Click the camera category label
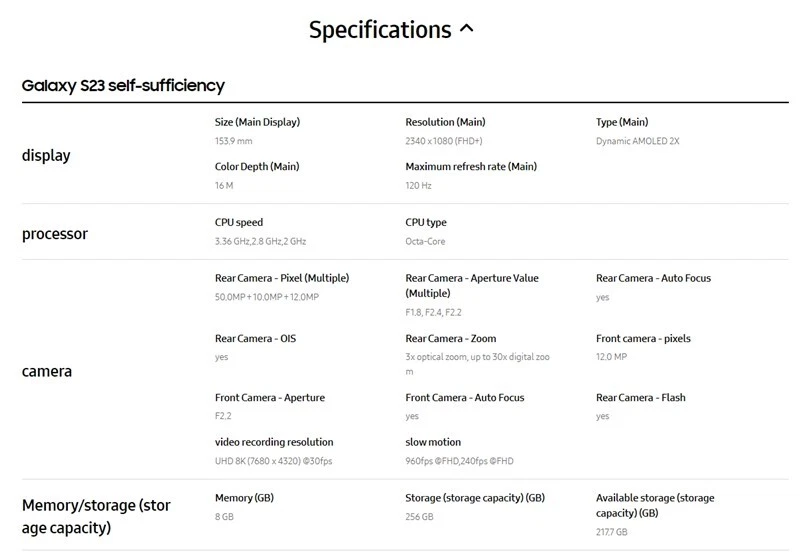This screenshot has width=800, height=555. coord(47,371)
